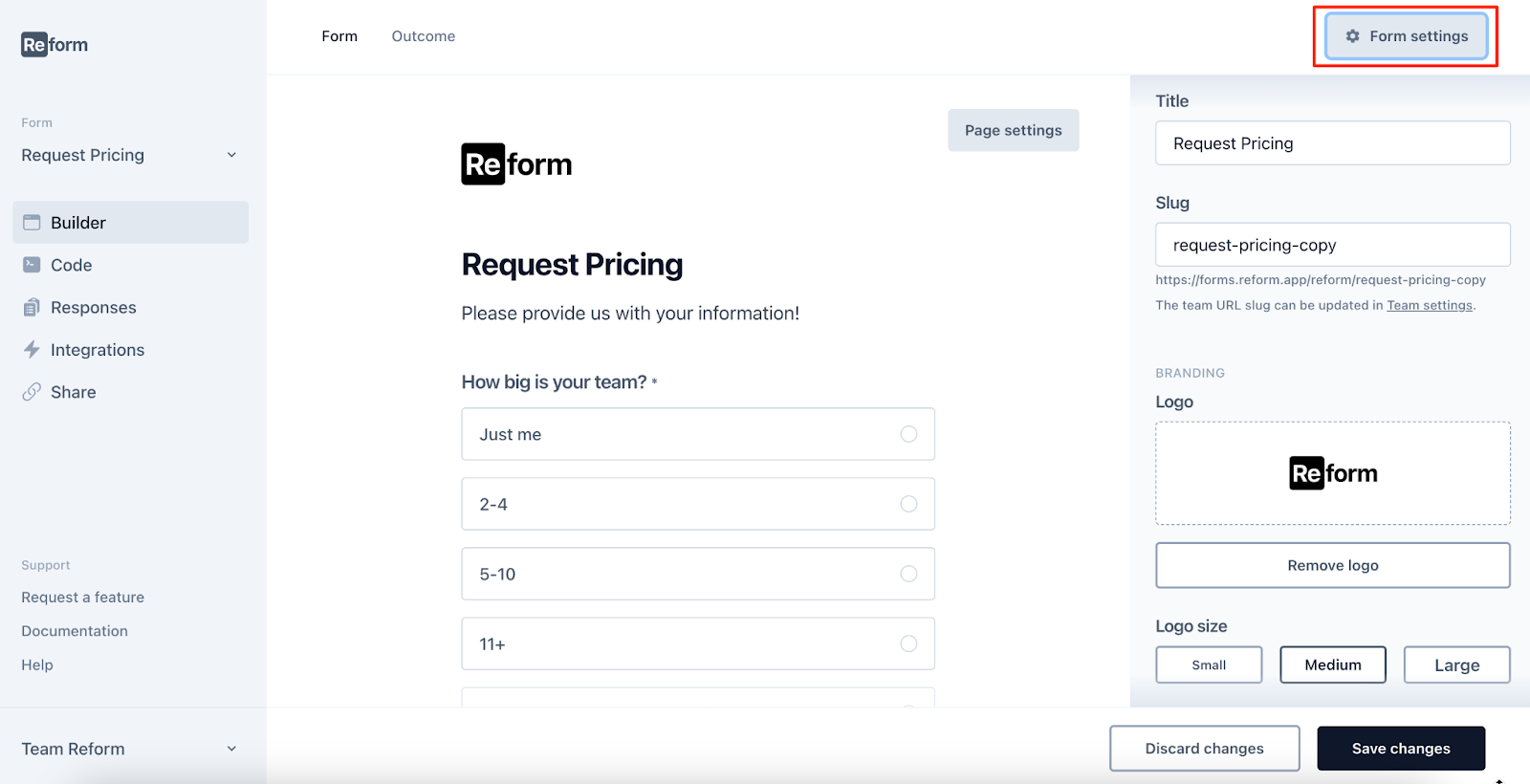Open the Team settings link
Viewport: 1530px width, 784px height.
click(x=1430, y=306)
